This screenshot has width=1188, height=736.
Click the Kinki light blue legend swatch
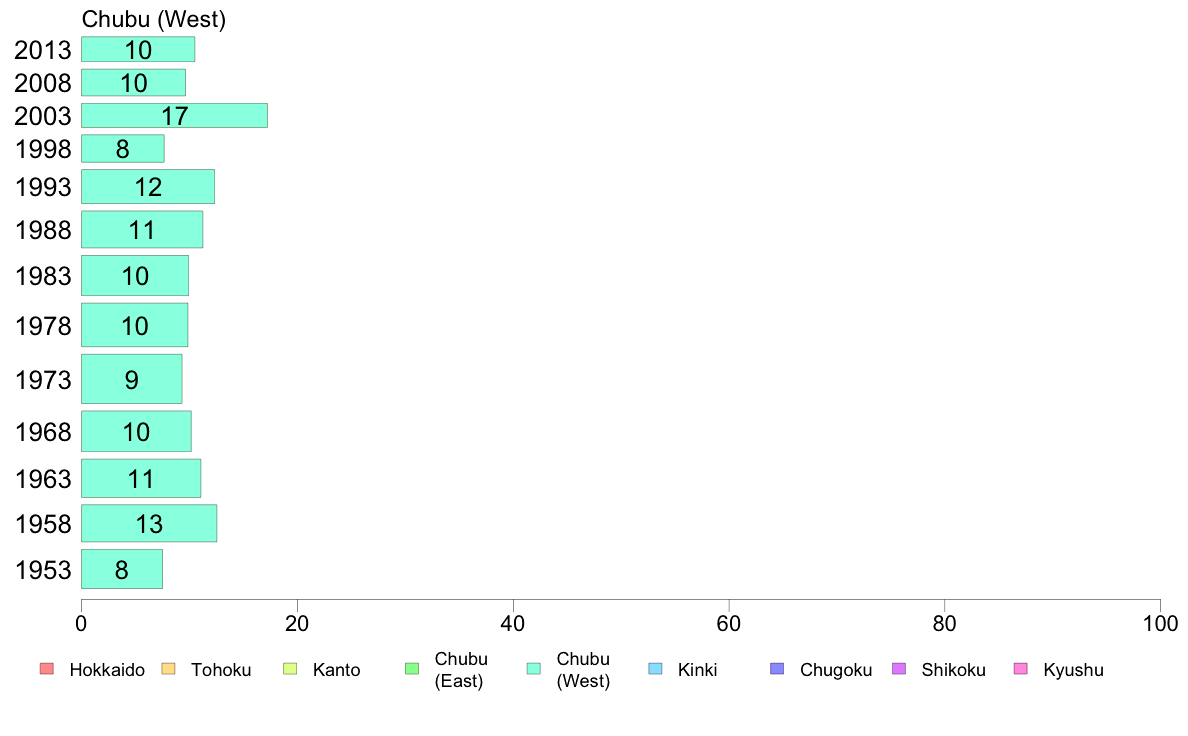click(x=655, y=669)
